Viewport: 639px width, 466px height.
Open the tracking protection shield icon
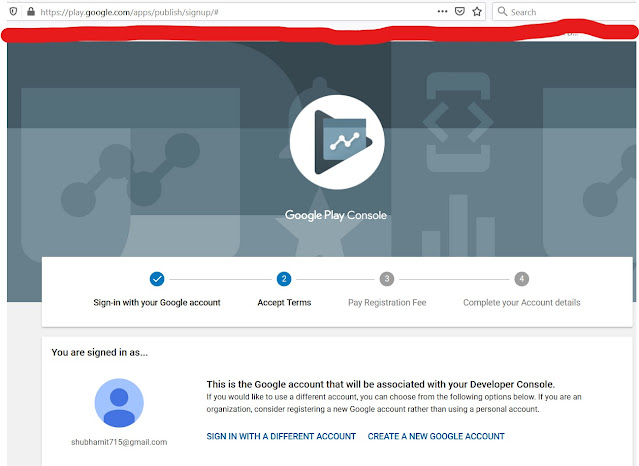point(13,11)
